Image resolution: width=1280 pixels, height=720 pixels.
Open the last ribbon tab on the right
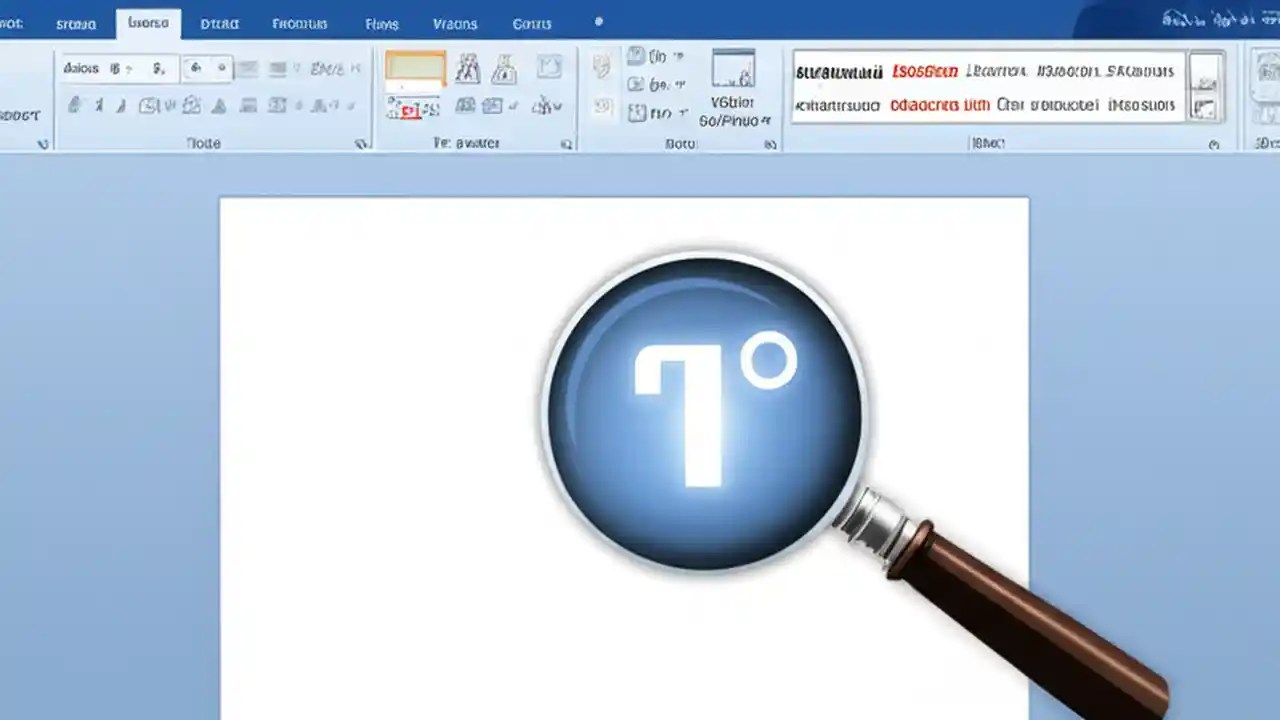coord(531,23)
